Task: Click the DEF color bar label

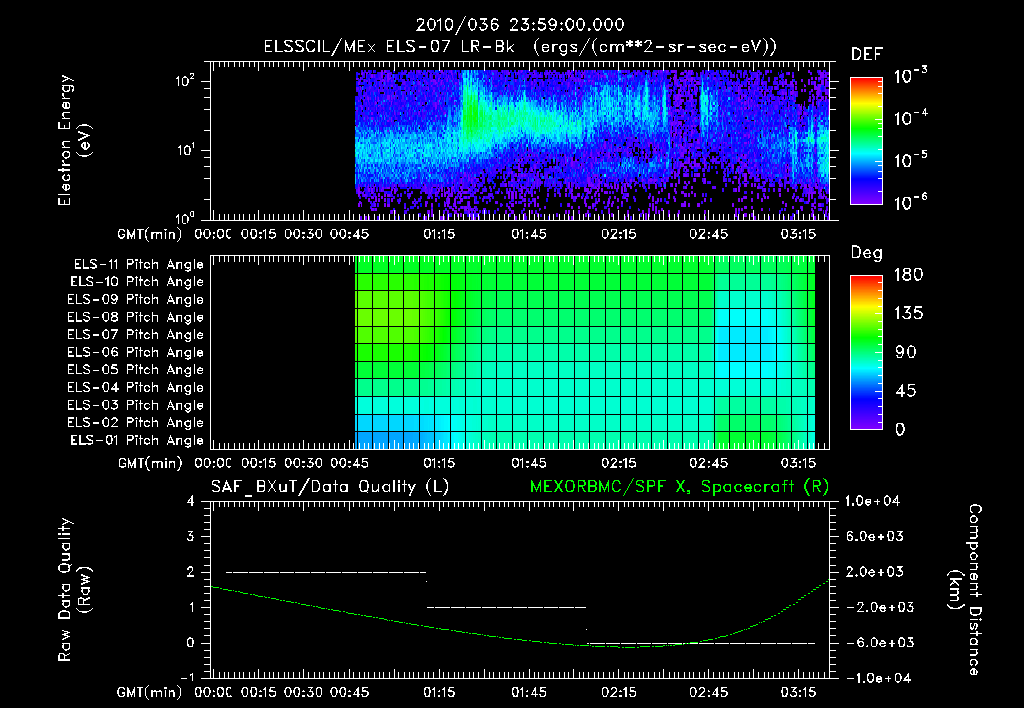Action: pyautogui.click(x=867, y=54)
